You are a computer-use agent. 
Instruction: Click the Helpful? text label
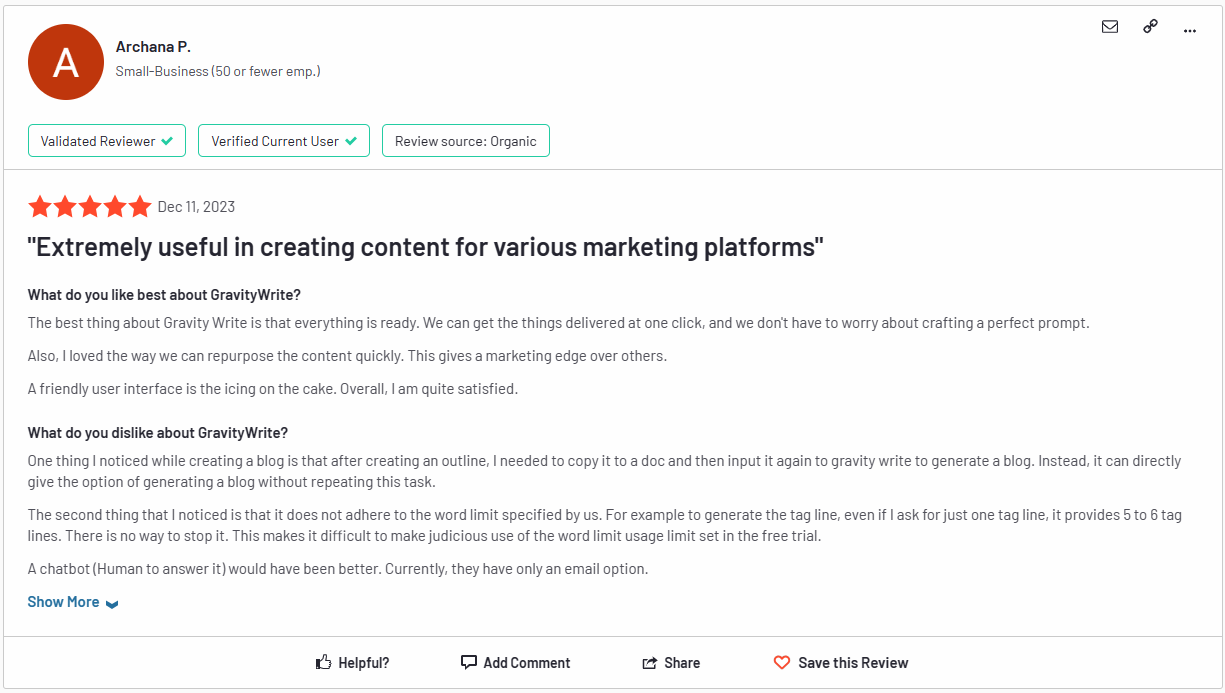363,663
